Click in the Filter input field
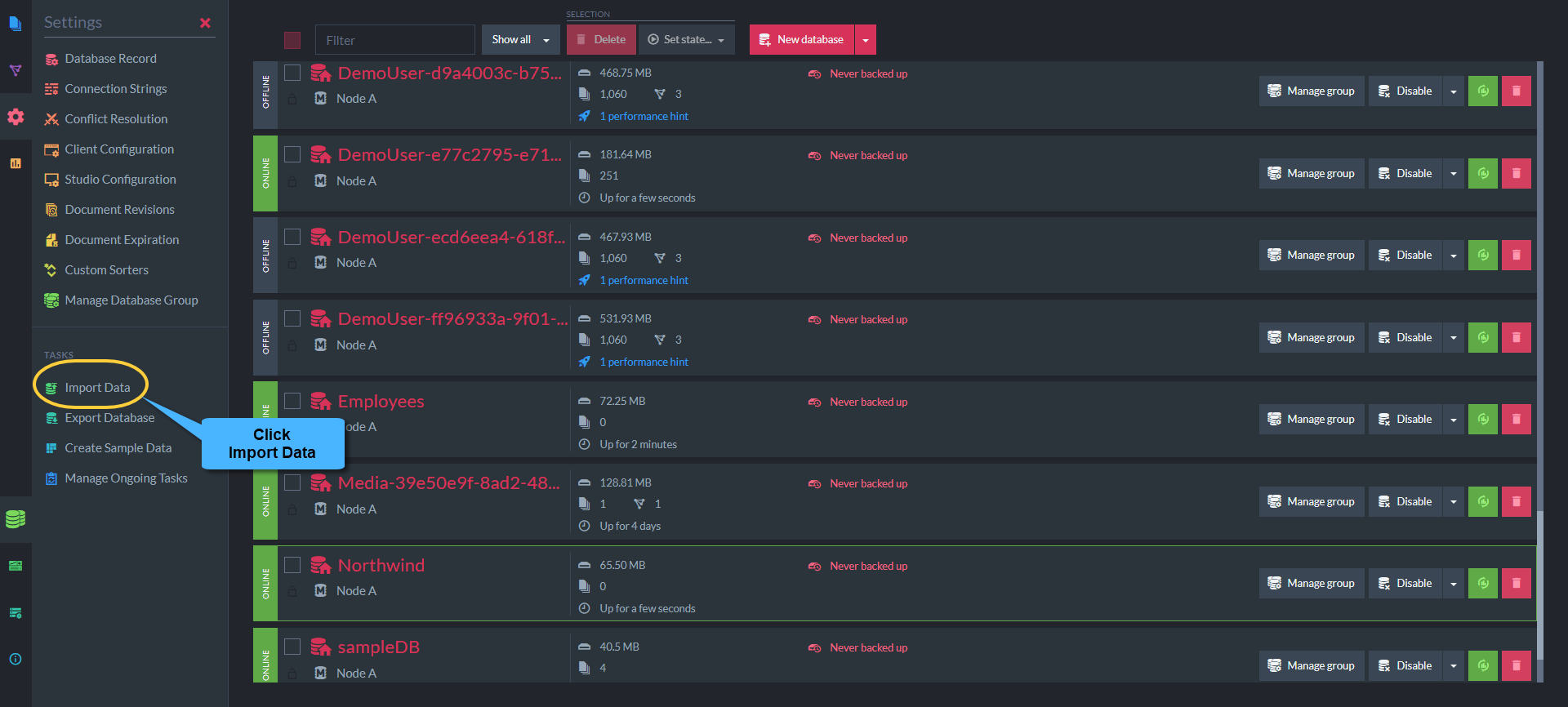The height and width of the screenshot is (707, 1568). [x=395, y=40]
